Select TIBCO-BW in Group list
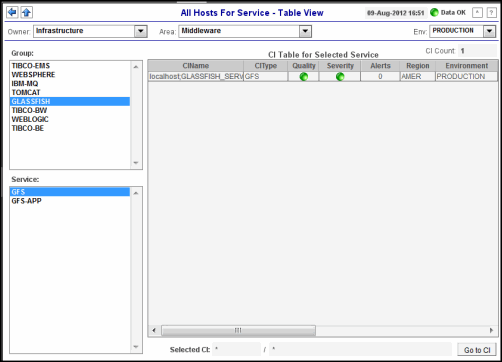The image size is (502, 362). click(70, 110)
